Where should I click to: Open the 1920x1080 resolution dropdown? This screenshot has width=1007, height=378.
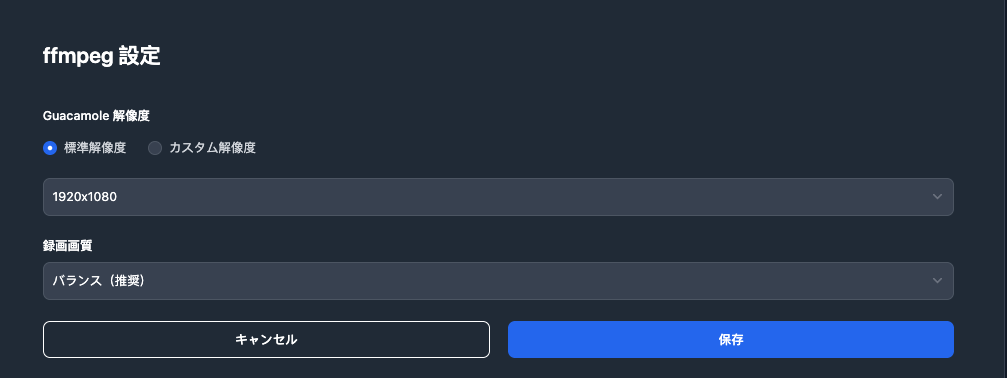coord(498,197)
